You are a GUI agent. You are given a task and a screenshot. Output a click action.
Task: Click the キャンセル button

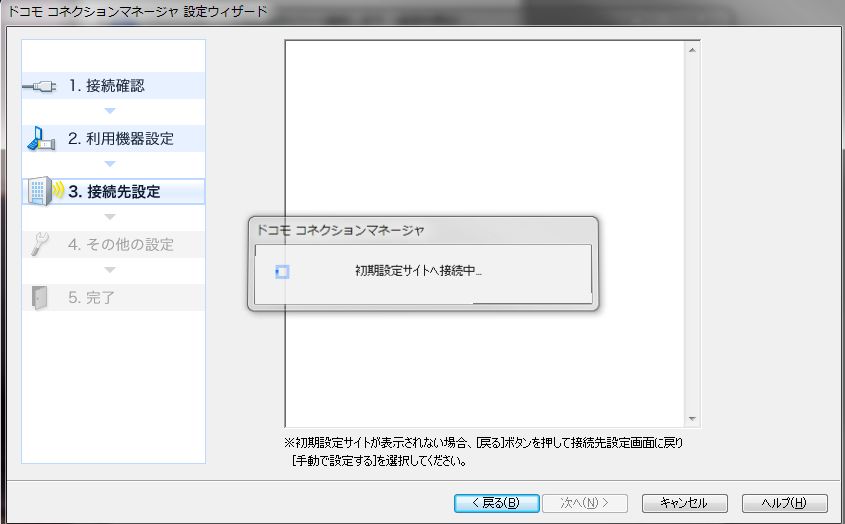click(x=684, y=503)
